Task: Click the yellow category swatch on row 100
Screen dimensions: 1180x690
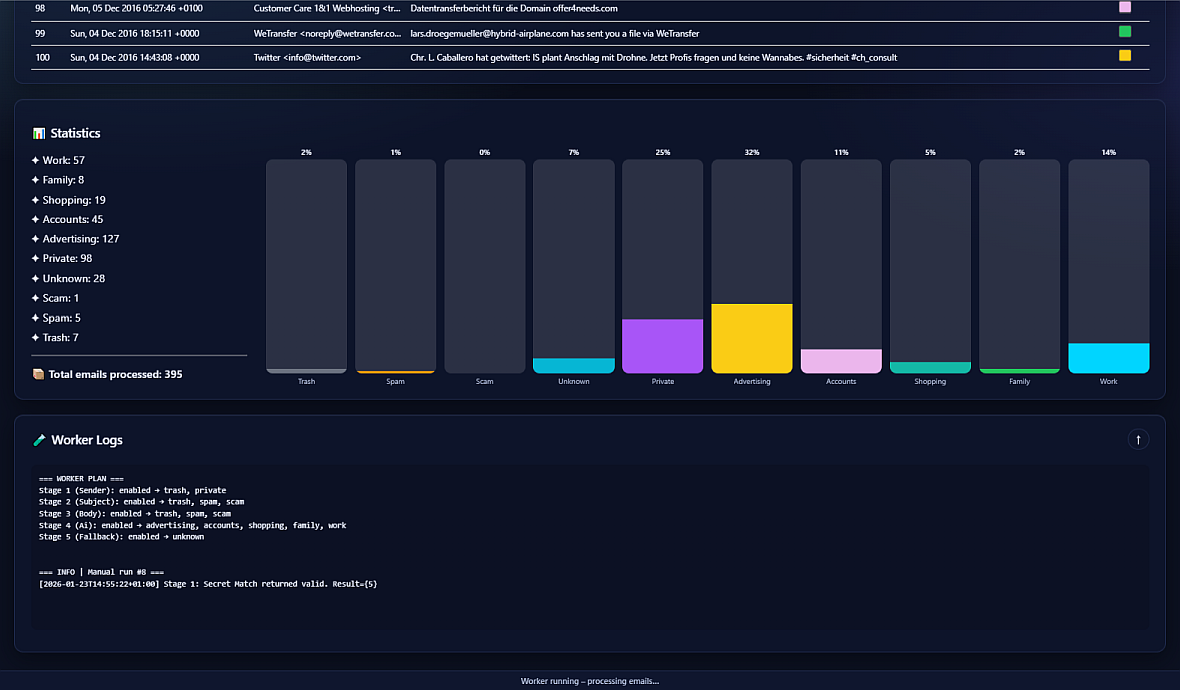Action: 1125,56
